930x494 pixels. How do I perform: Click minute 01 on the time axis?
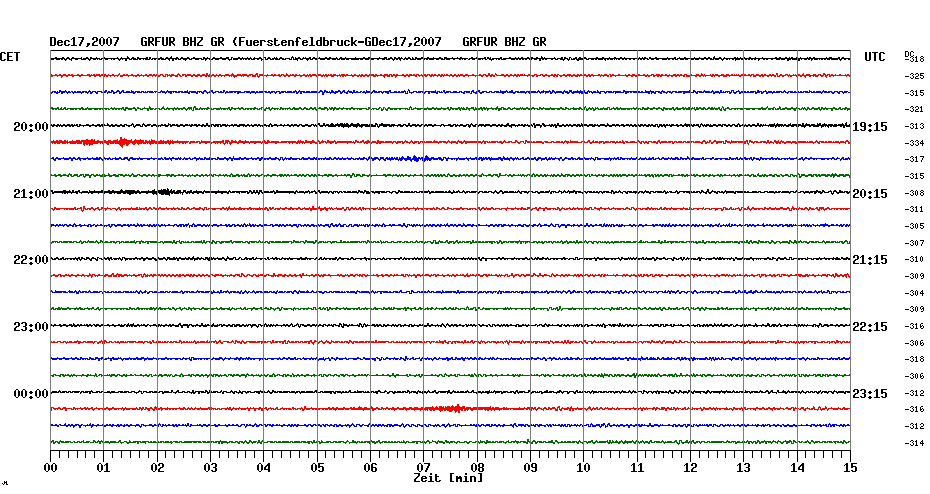click(104, 467)
